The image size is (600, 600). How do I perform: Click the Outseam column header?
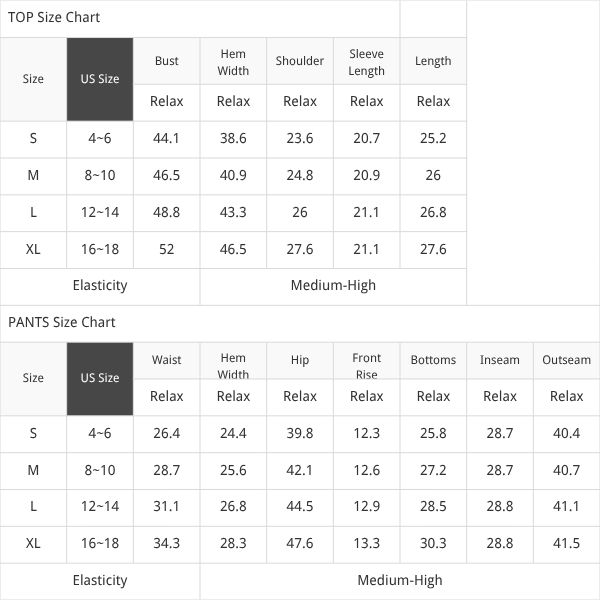566,360
